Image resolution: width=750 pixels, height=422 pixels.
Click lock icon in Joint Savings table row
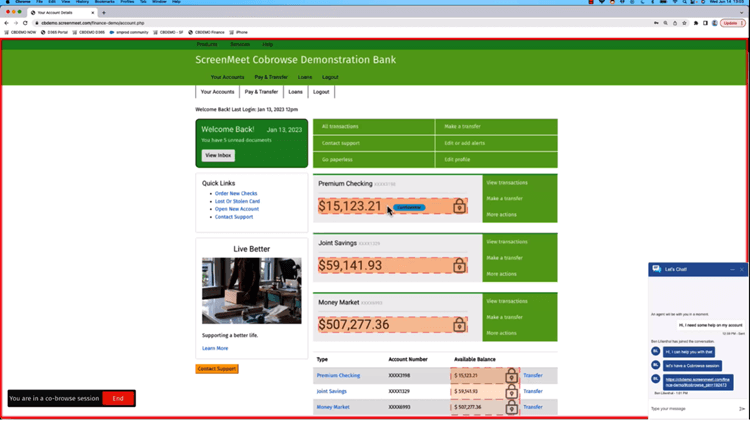(511, 391)
